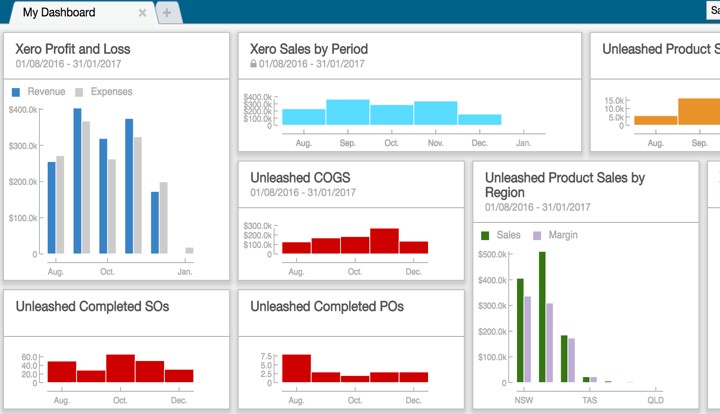Toggle green Sales legend swatch
720x414 pixels.
click(485, 235)
